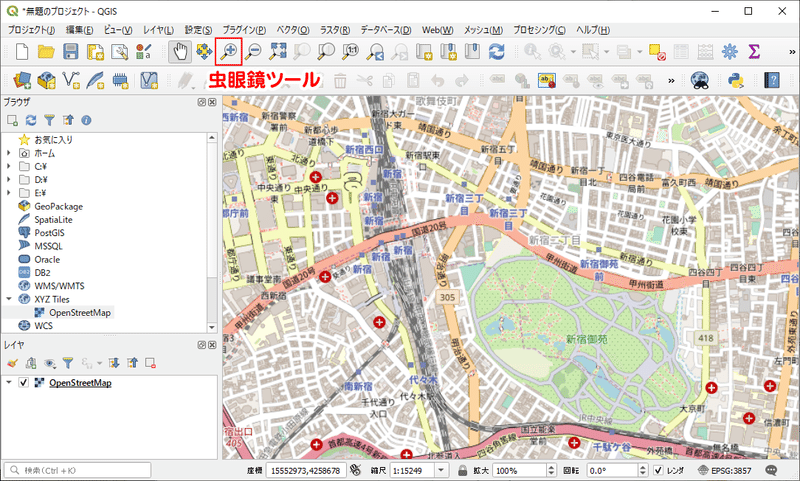Toggle OpenStreetMap layer visibility checkbox
Image resolution: width=800 pixels, height=481 pixels.
(x=23, y=383)
